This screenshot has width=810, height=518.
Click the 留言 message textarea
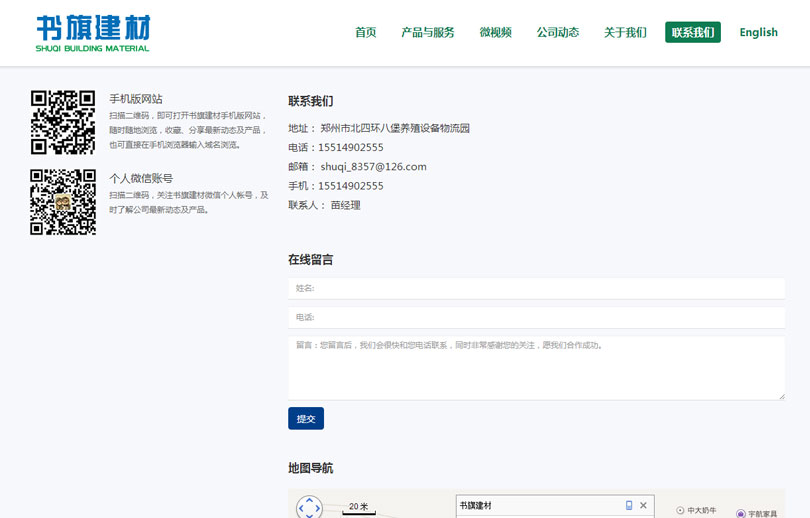(536, 368)
